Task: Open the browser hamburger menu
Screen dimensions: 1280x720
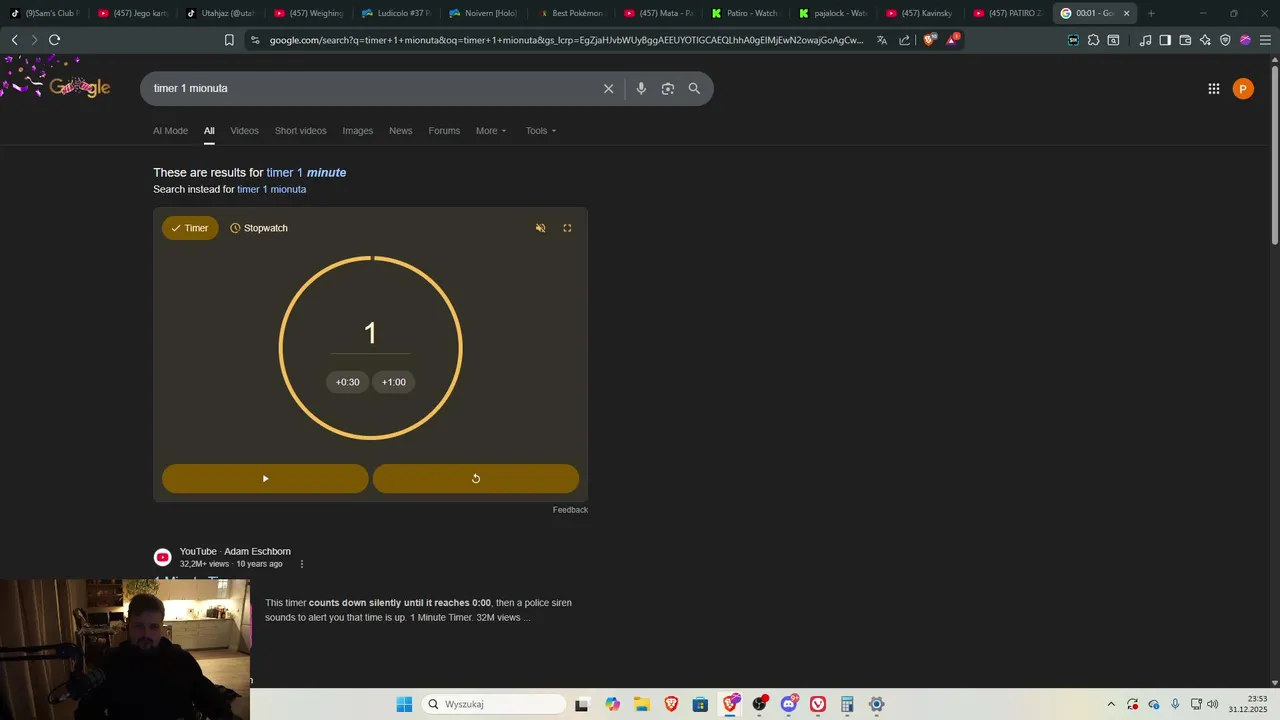Action: [1265, 40]
